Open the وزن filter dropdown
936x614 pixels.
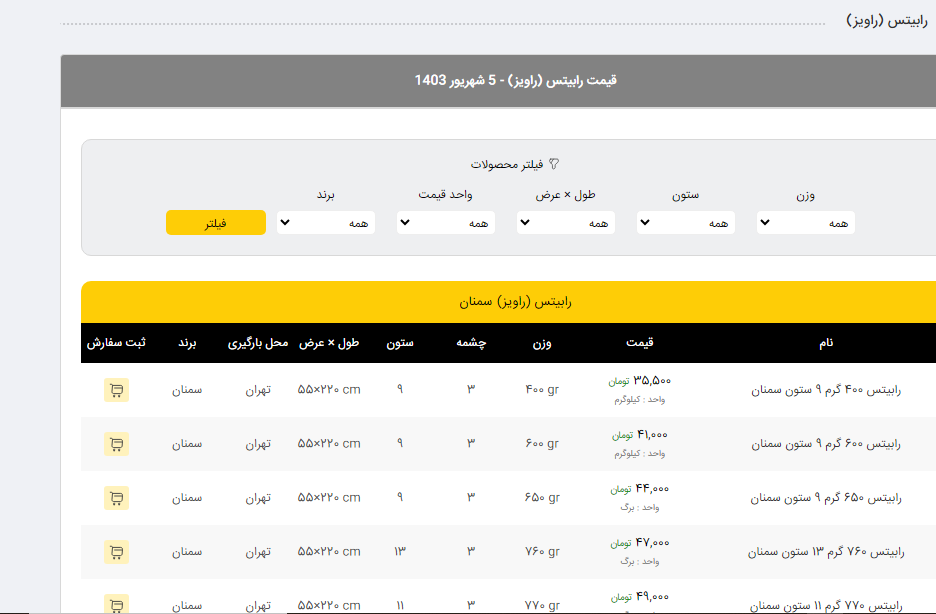(x=805, y=222)
